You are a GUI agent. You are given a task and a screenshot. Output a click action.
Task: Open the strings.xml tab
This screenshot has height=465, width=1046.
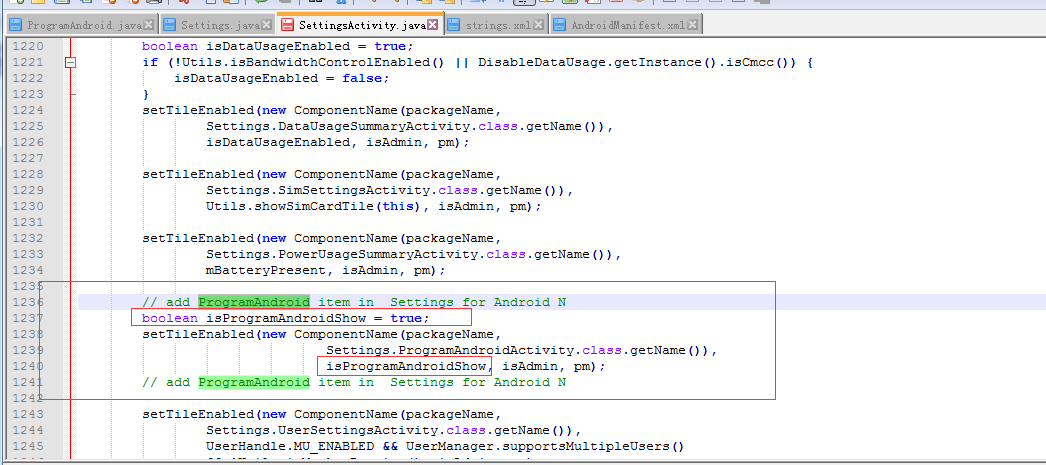pos(496,25)
